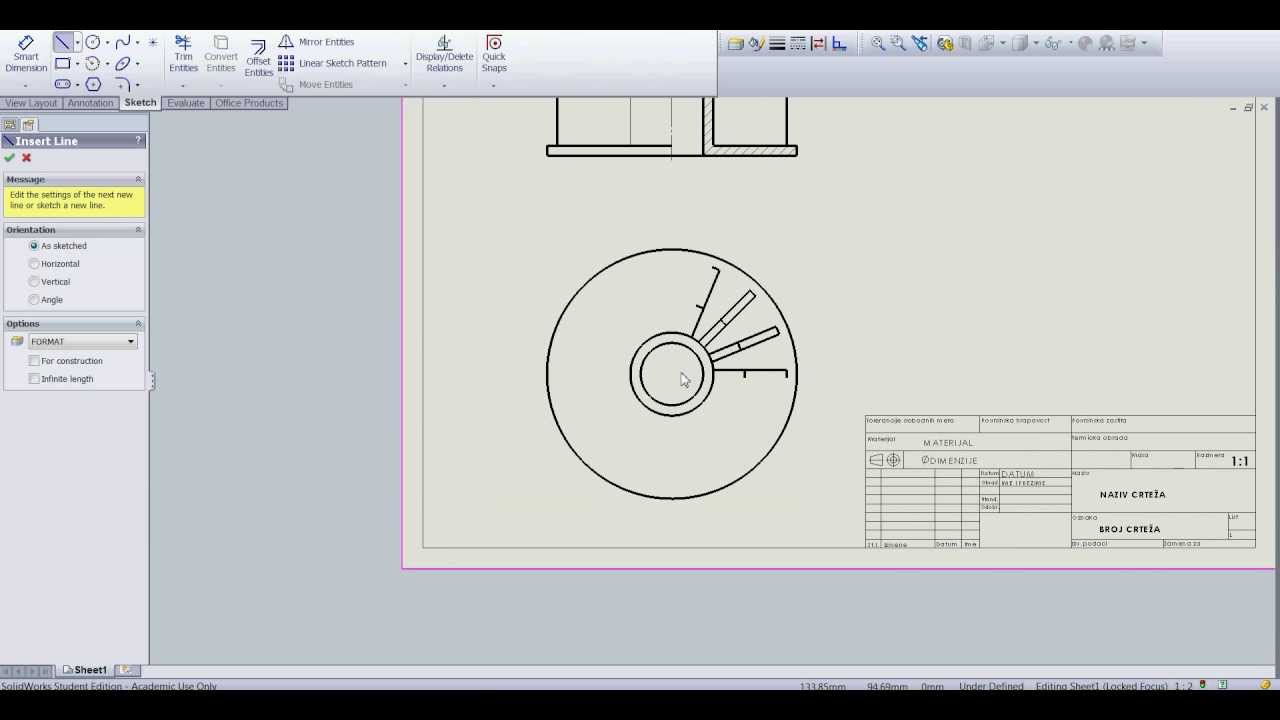Select the Polygon sketch tool
The image size is (1280, 720).
pos(92,84)
